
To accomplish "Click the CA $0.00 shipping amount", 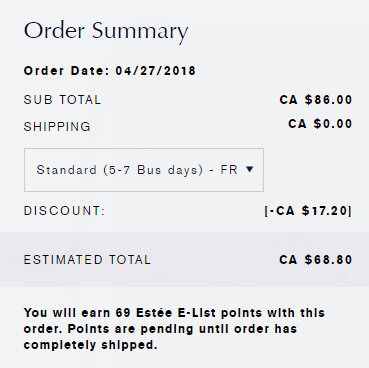I will (x=320, y=124).
